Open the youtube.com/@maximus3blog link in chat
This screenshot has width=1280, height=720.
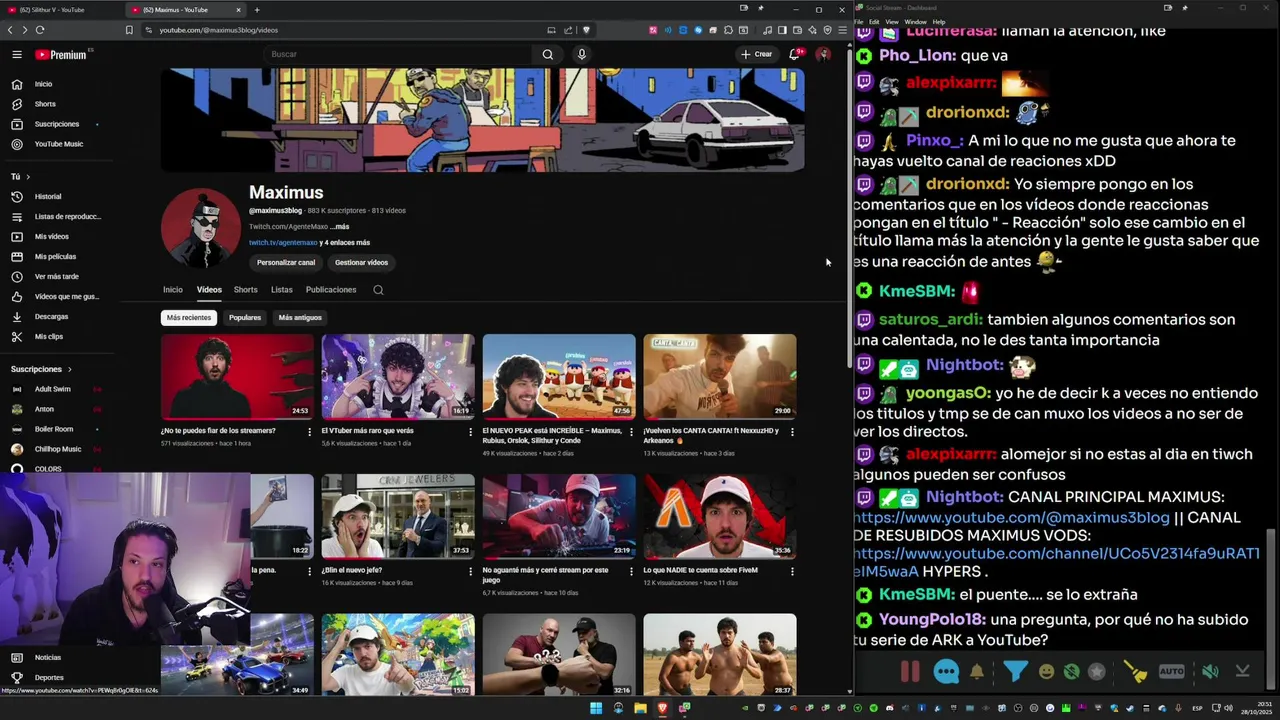pyautogui.click(x=1011, y=517)
